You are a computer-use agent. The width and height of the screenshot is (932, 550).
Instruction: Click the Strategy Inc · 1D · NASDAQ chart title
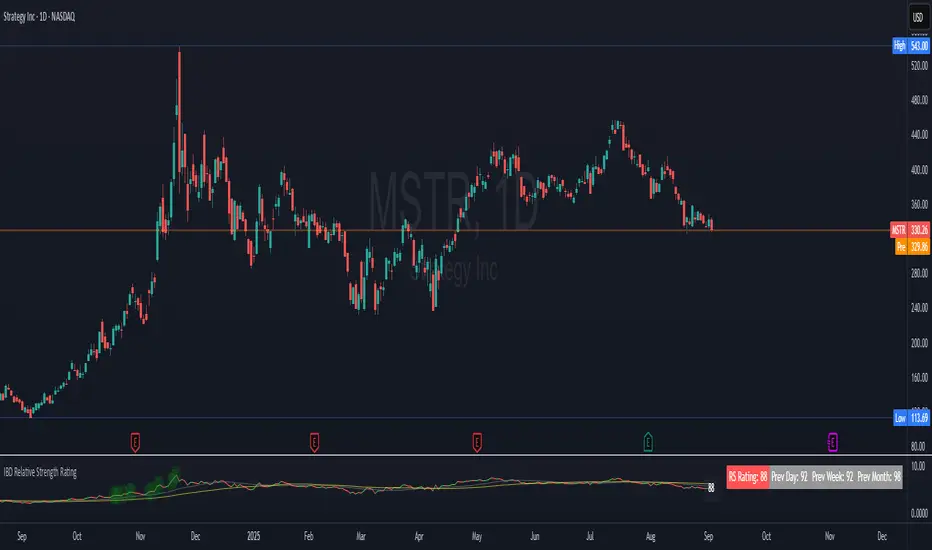[39, 17]
